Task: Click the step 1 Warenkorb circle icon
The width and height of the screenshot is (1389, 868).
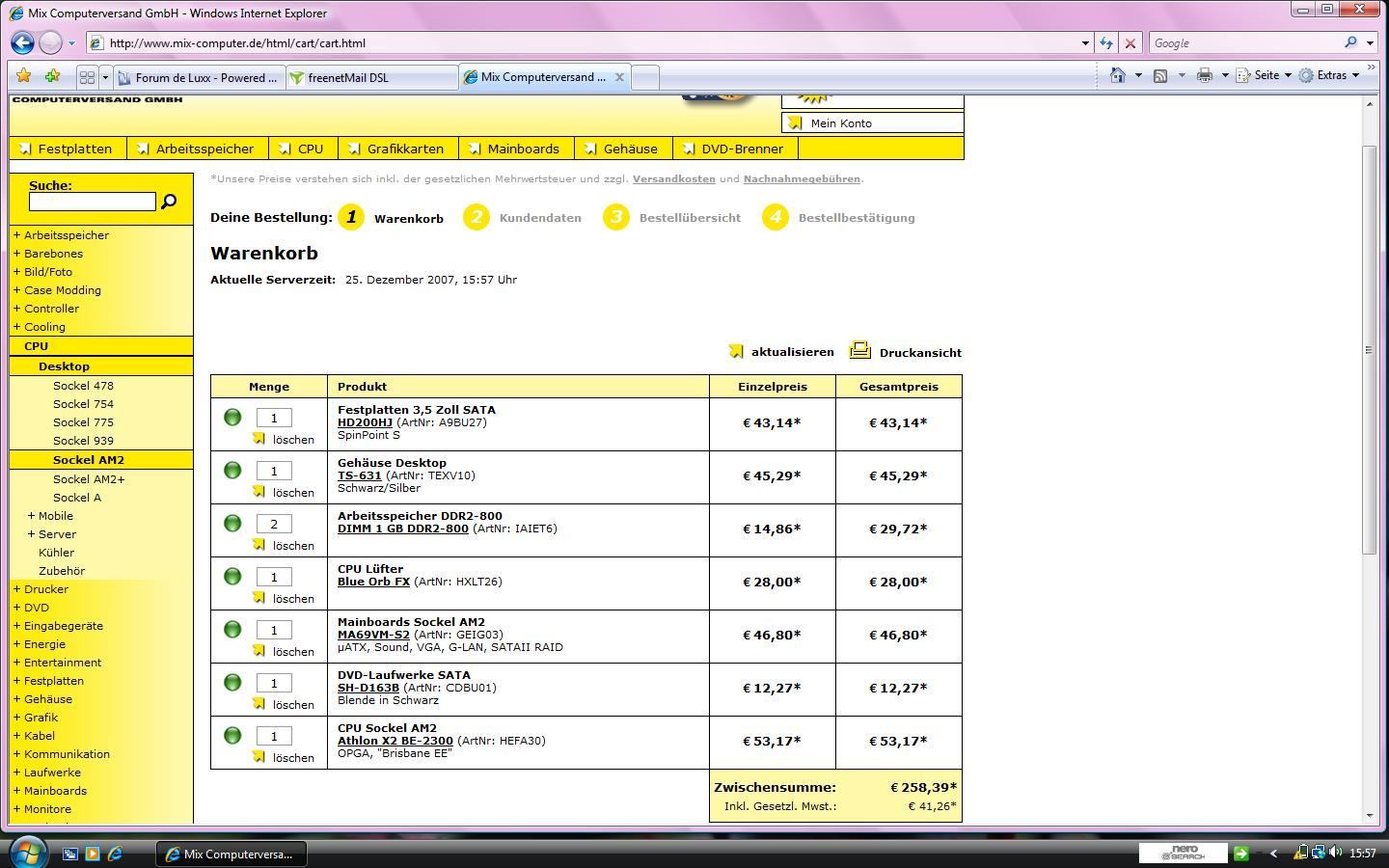Action: pos(351,217)
